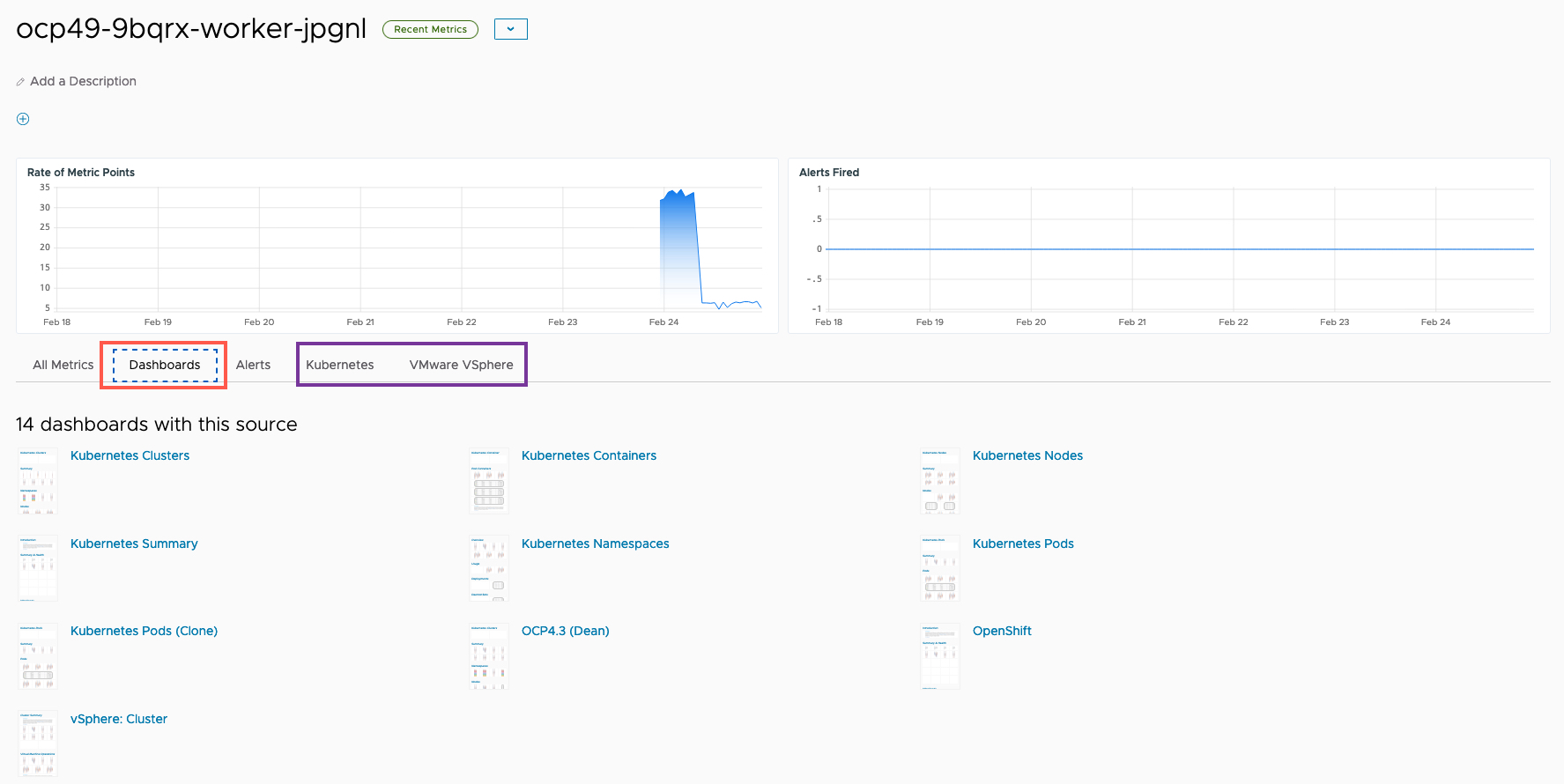Open the dropdown arrow next to Recent Metrics
The height and width of the screenshot is (784, 1564).
coord(511,29)
